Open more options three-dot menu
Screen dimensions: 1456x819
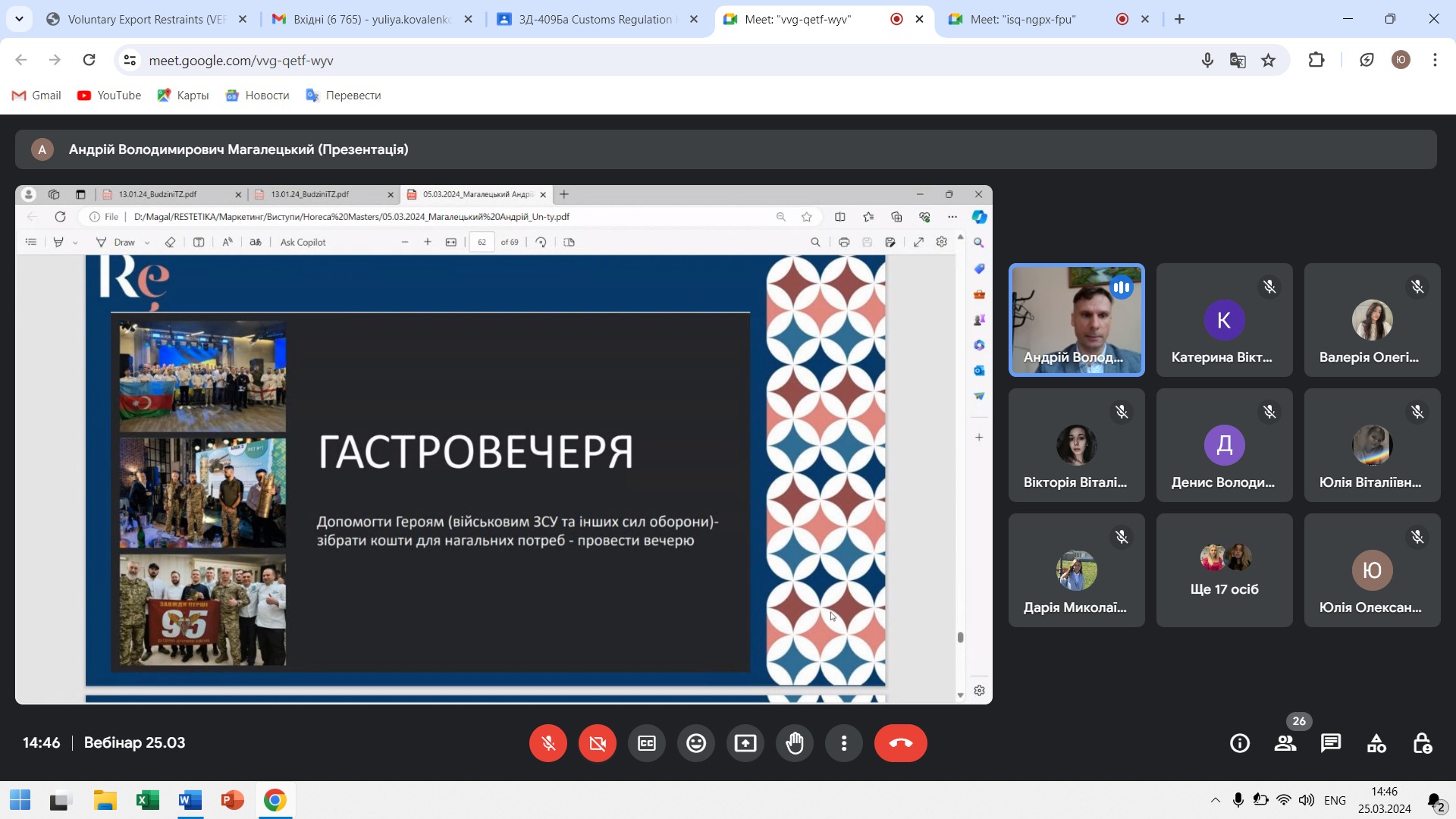(844, 743)
